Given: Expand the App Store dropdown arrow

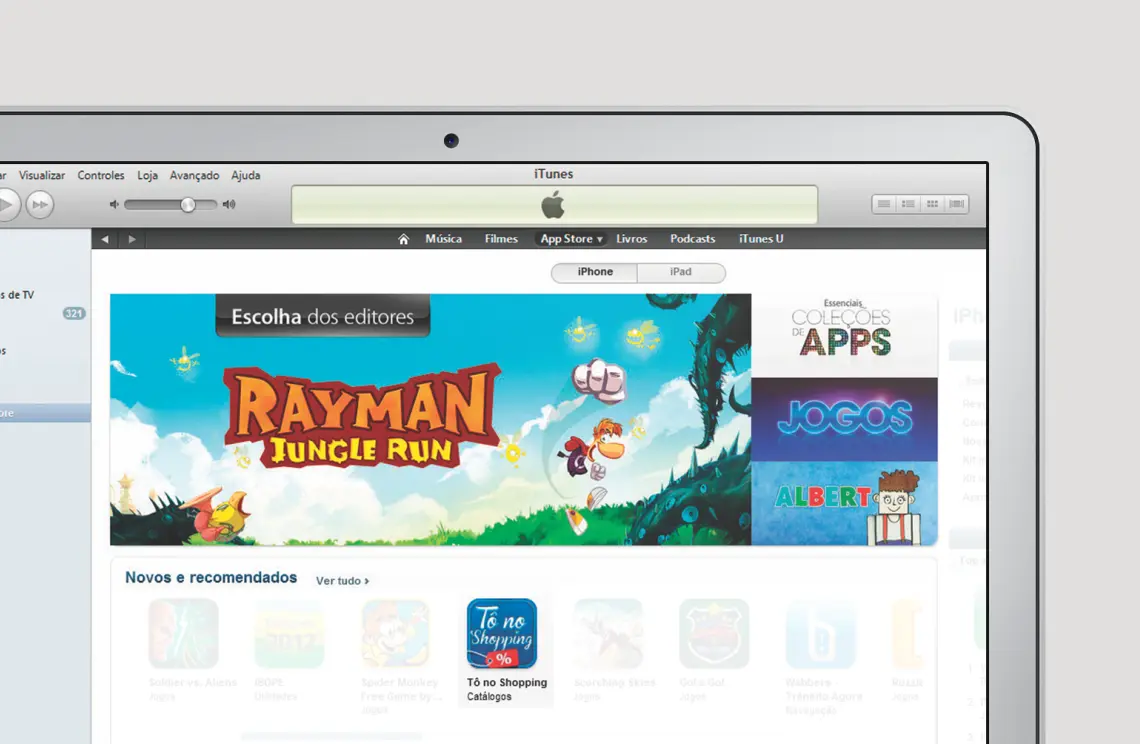Looking at the screenshot, I should 600,239.
